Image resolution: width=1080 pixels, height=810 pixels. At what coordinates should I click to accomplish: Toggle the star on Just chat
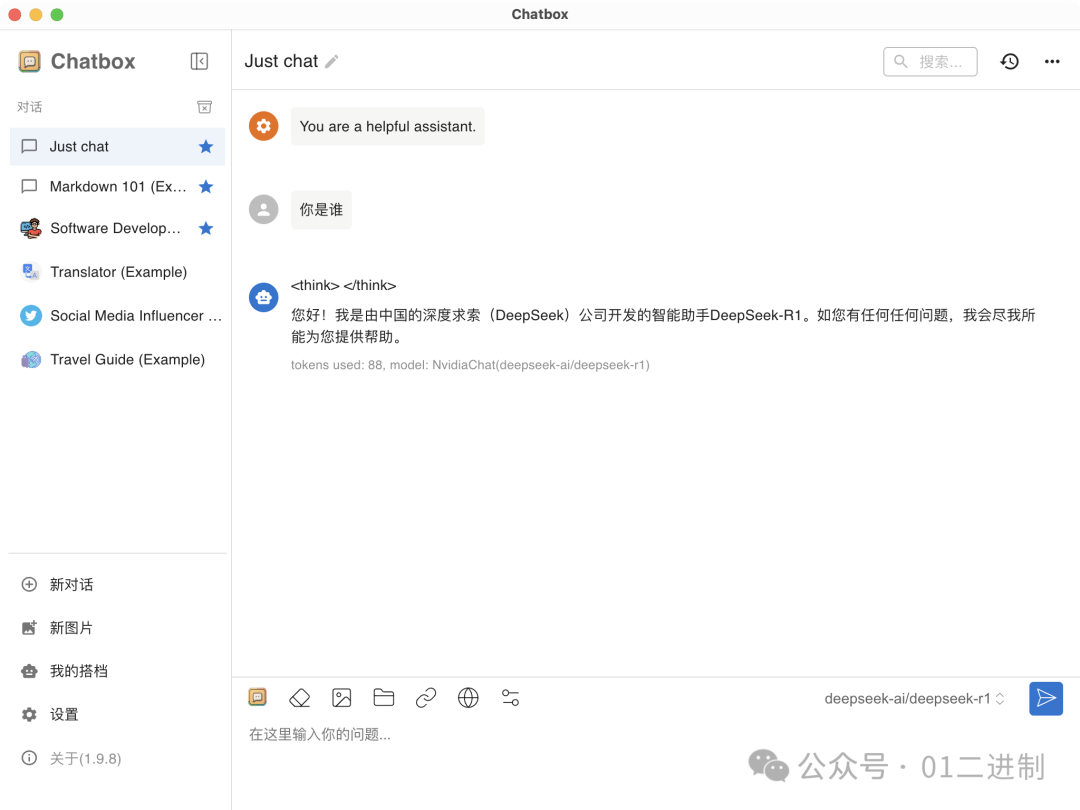[x=206, y=147]
